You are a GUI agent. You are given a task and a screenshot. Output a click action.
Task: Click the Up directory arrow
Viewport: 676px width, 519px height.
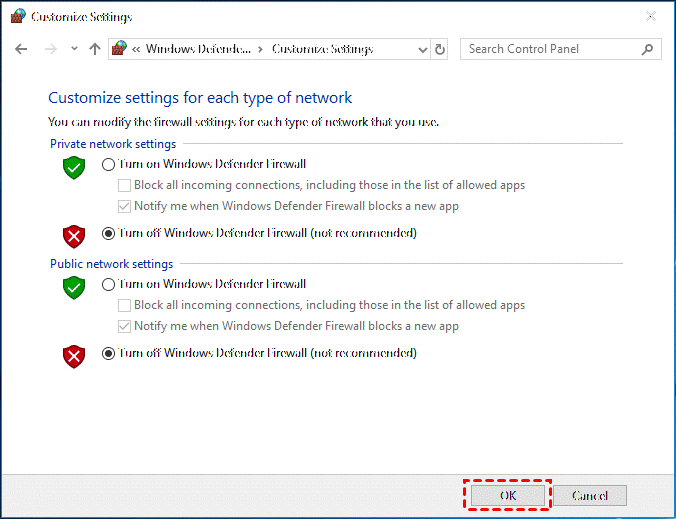pos(95,49)
